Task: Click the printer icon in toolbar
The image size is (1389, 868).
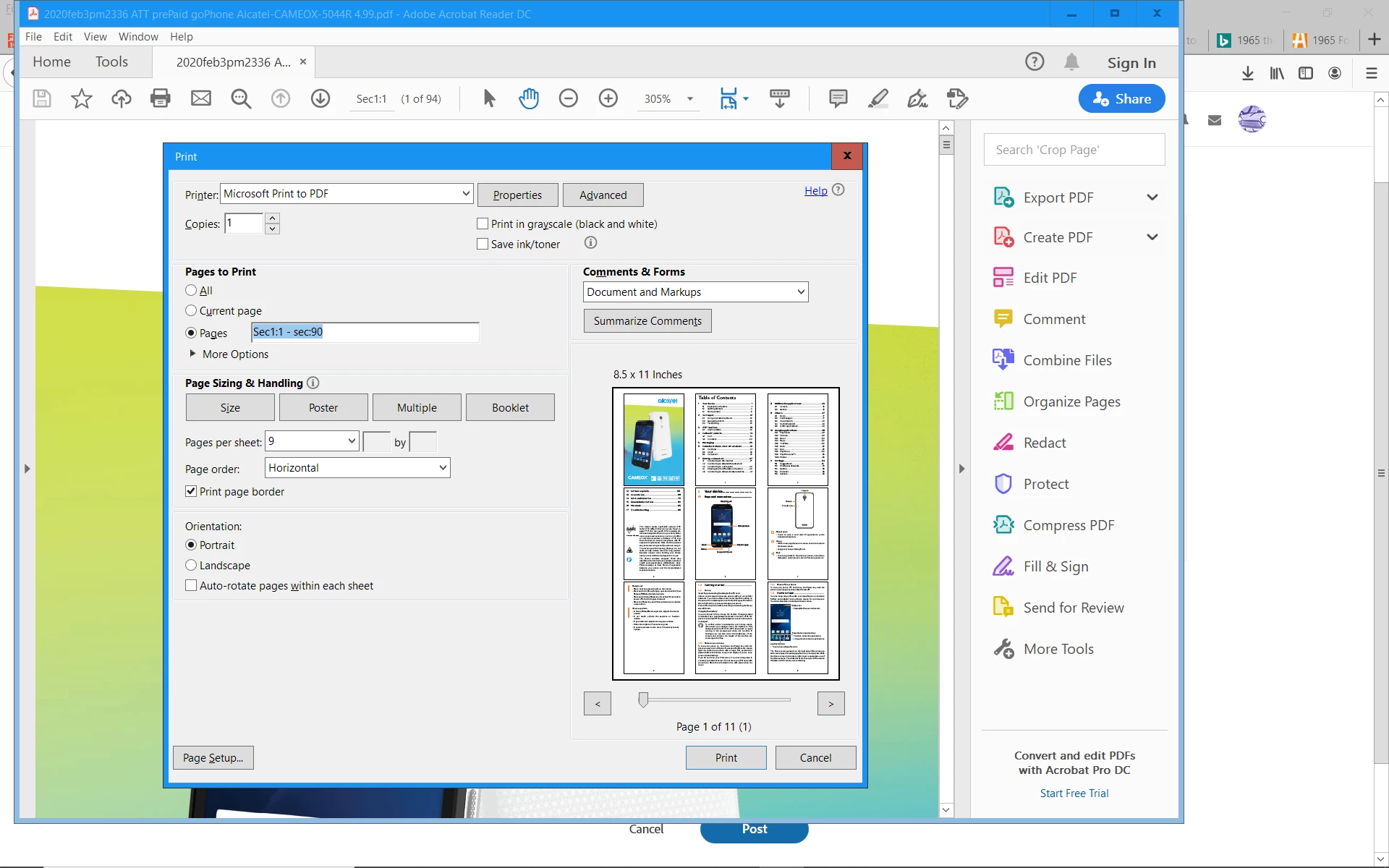Action: (161, 98)
